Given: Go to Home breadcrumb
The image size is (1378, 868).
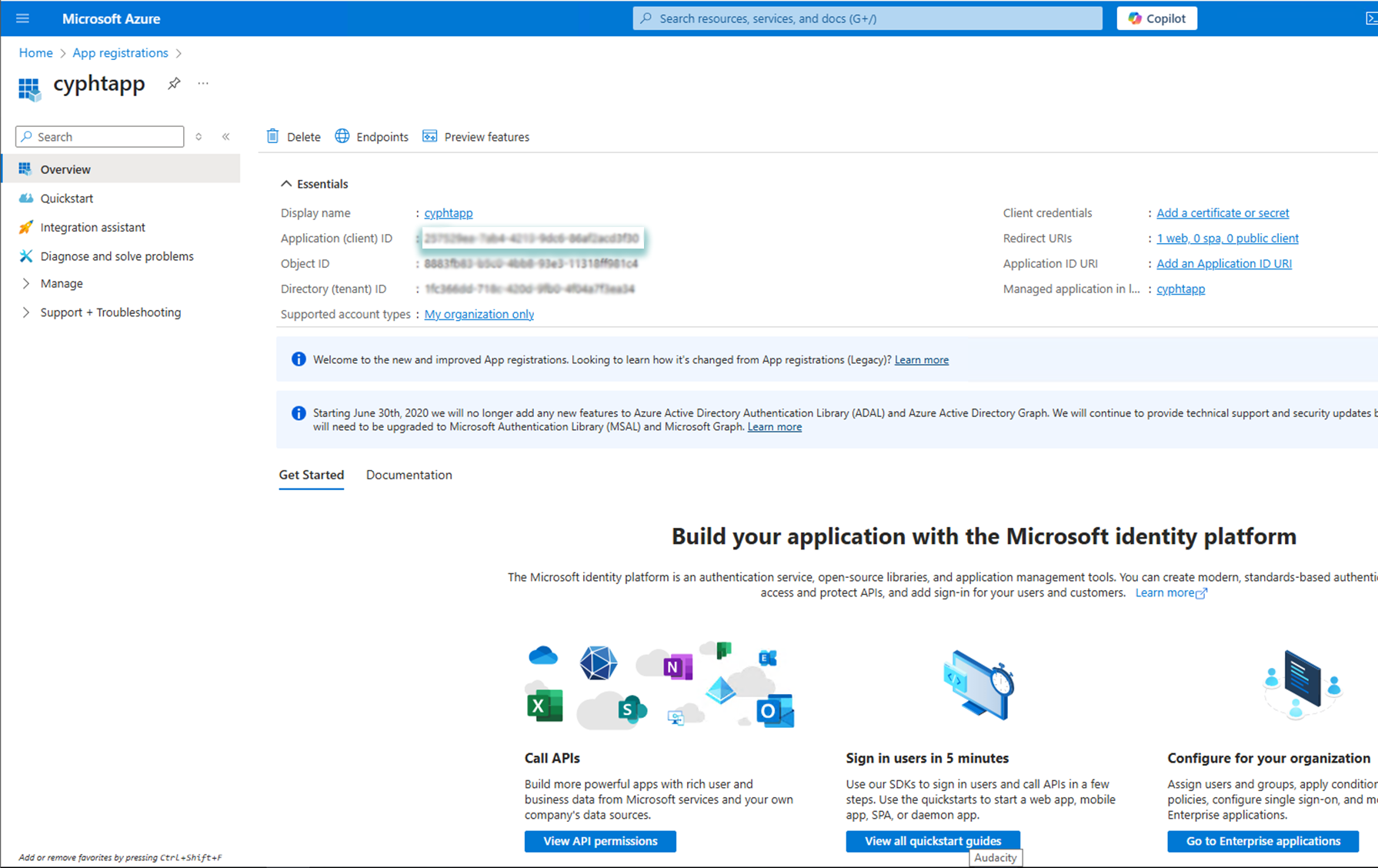Looking at the screenshot, I should (x=35, y=52).
